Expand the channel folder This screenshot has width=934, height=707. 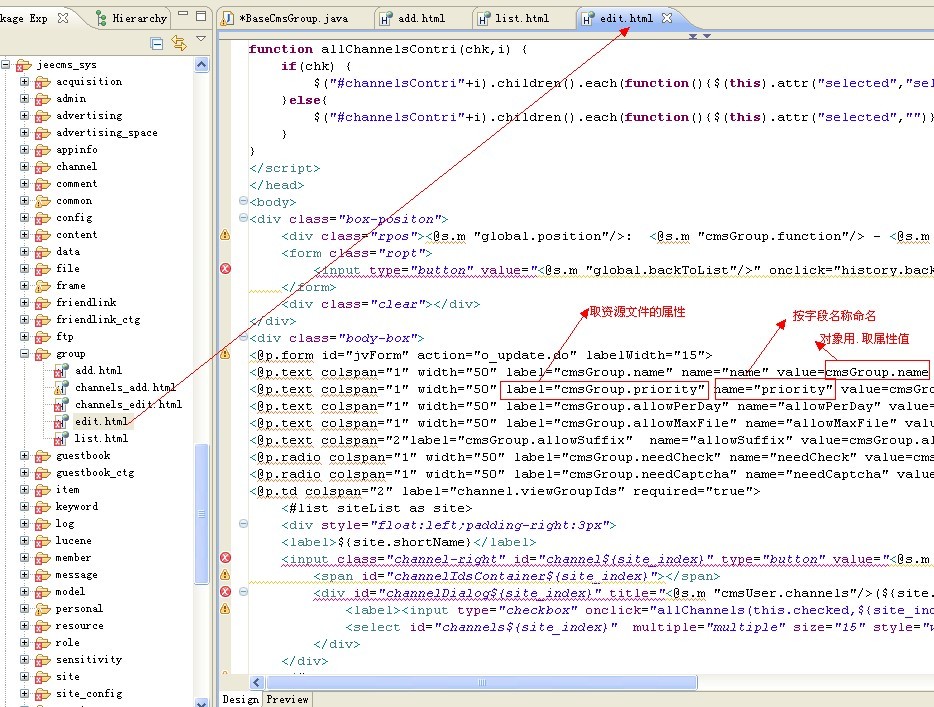pos(24,166)
